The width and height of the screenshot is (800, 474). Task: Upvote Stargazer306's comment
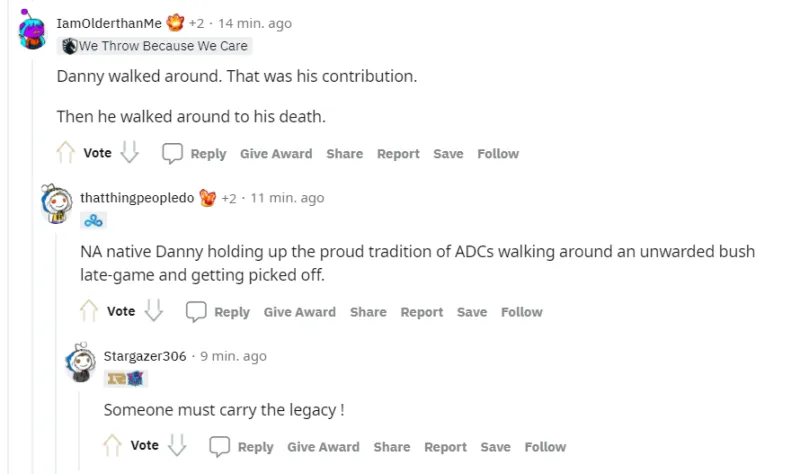pos(114,446)
